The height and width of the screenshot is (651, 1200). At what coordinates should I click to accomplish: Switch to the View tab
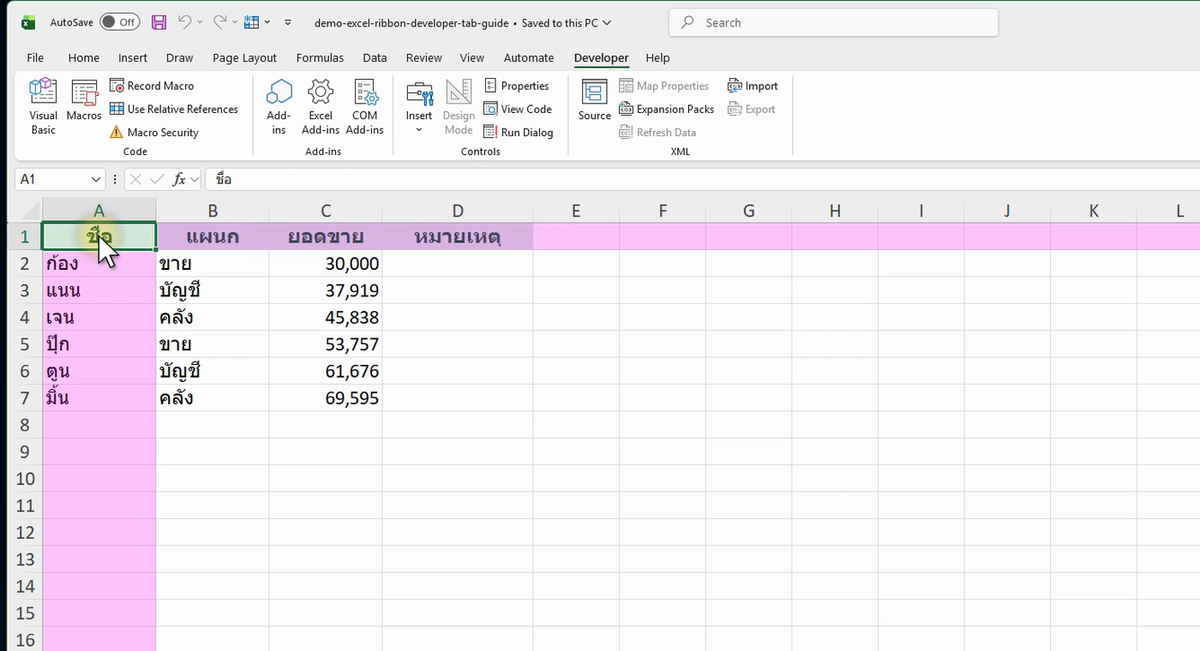click(x=472, y=58)
